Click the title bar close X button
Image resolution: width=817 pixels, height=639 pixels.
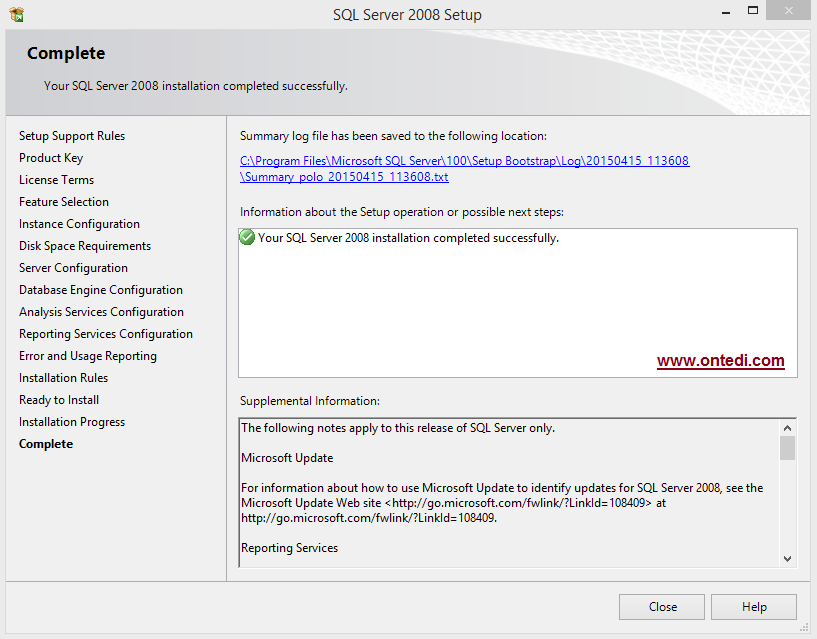(x=788, y=11)
